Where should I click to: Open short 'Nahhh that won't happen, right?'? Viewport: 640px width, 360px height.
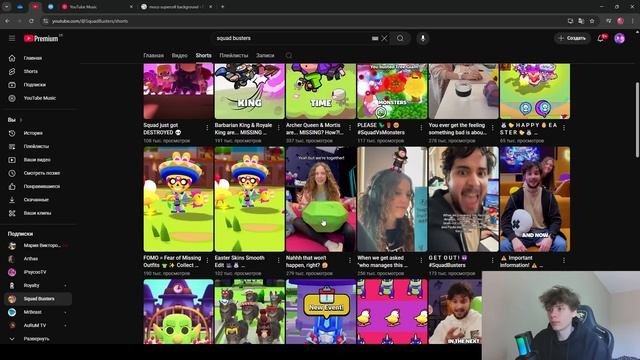click(x=320, y=199)
